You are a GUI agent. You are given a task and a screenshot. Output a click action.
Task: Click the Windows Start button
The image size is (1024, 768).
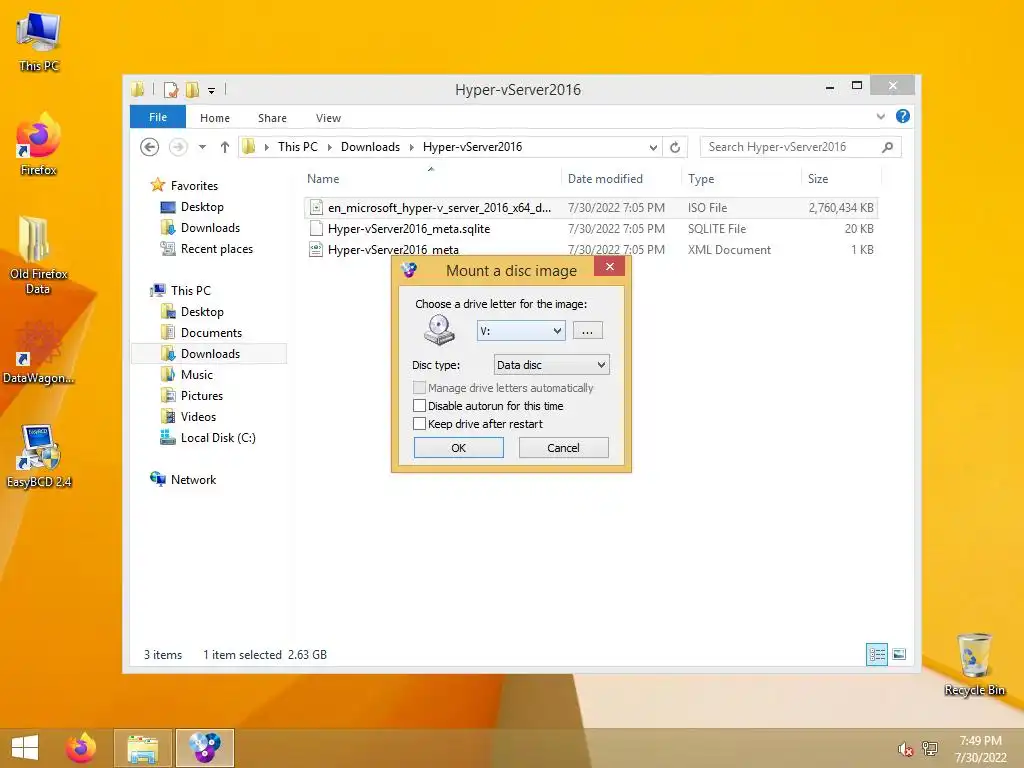25,748
